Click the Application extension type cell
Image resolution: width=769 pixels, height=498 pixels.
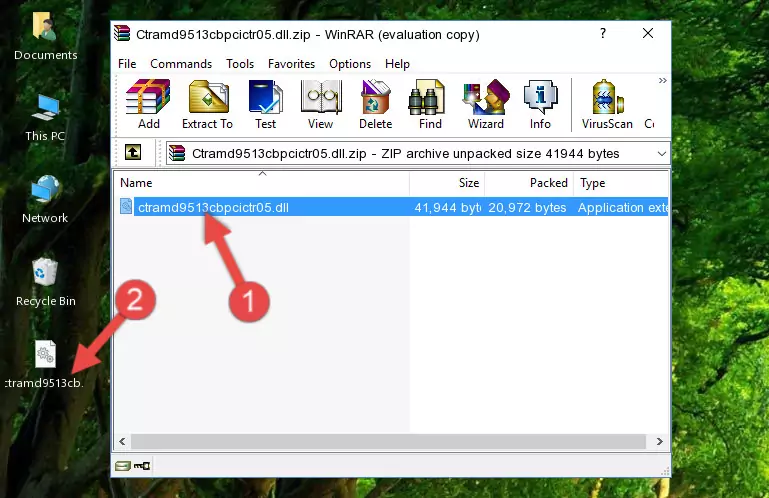622,208
